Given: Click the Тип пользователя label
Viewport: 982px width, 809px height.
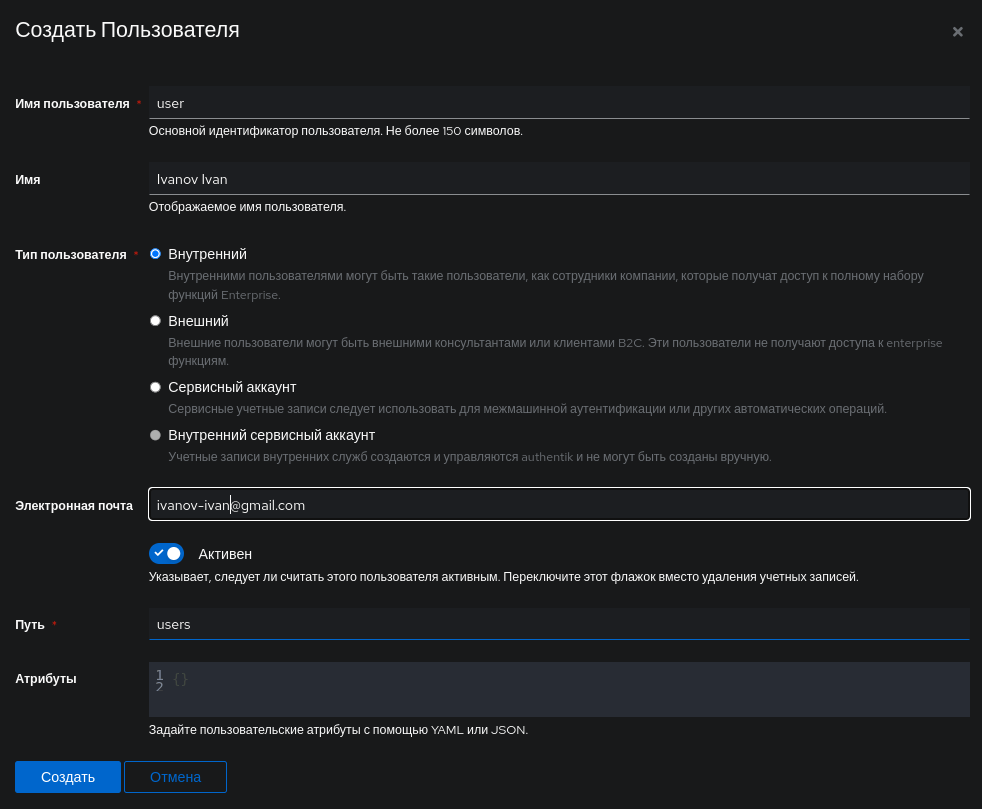Looking at the screenshot, I should coord(71,255).
